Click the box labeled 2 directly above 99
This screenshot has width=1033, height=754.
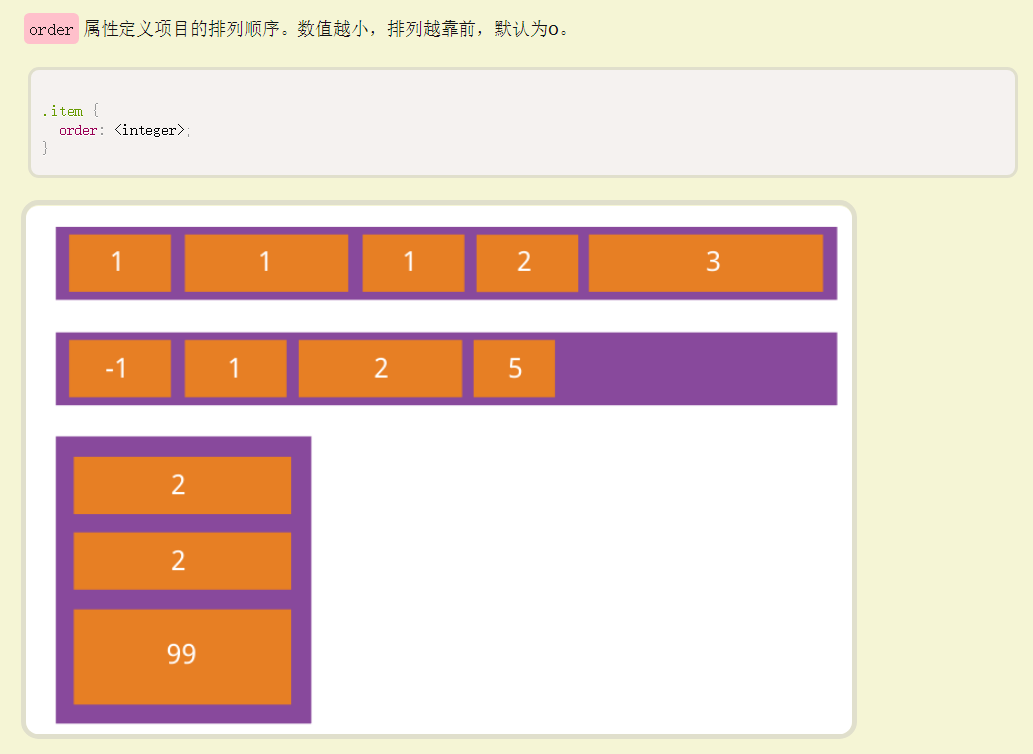point(182,561)
